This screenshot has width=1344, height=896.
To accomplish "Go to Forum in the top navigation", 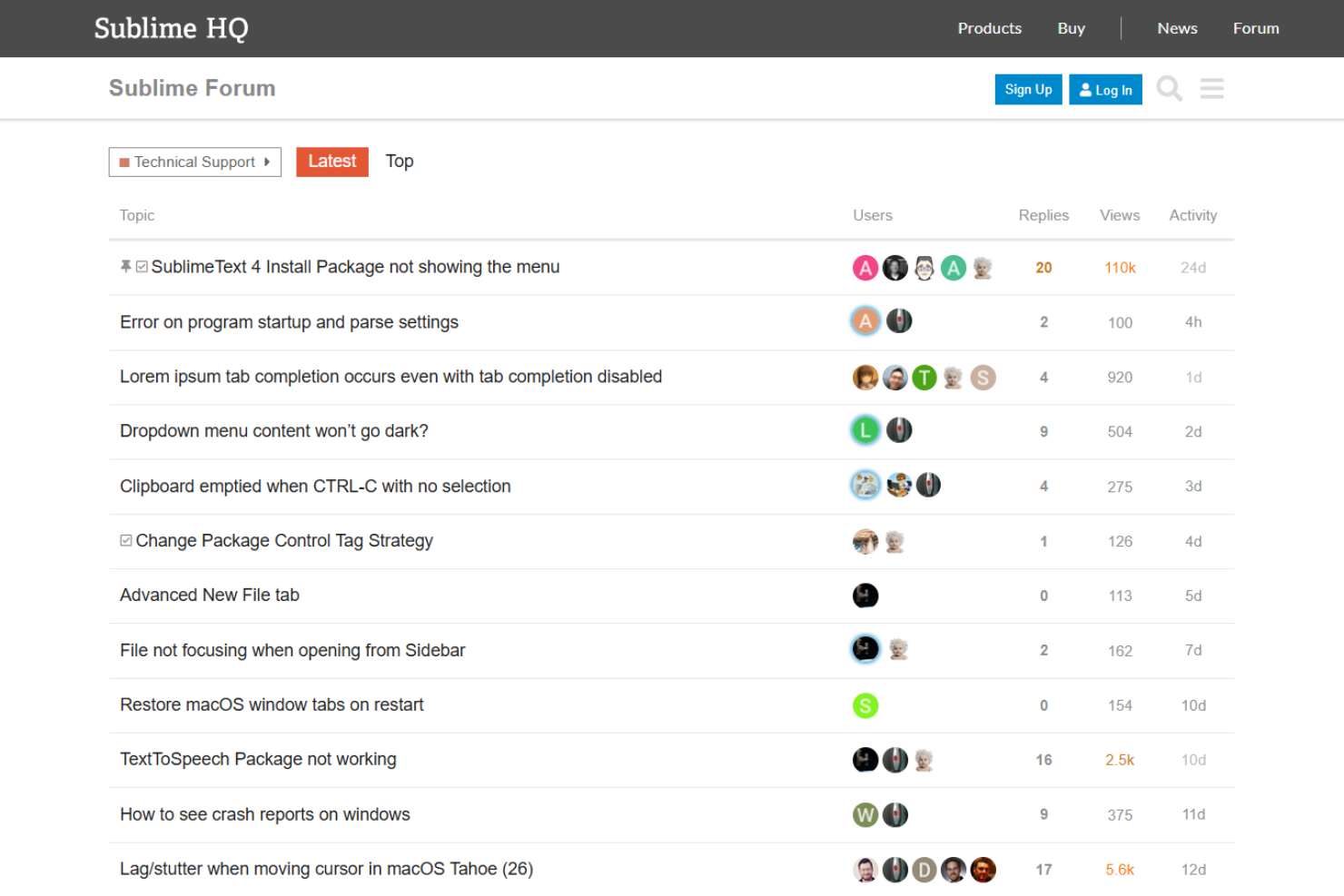I will pyautogui.click(x=1256, y=28).
